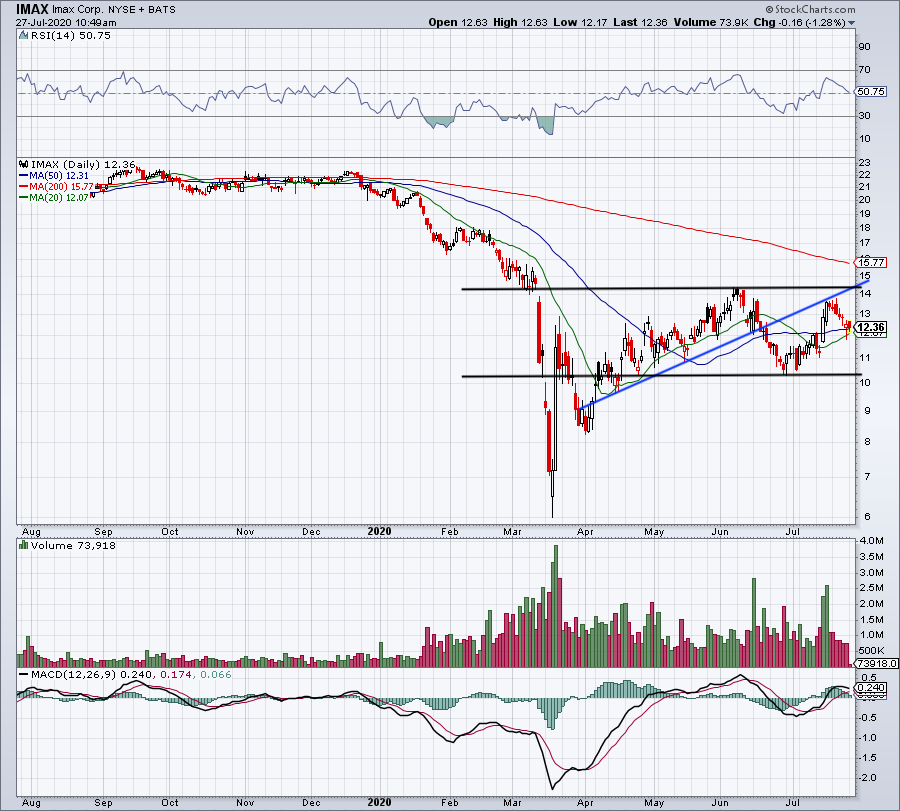Viewport: 900px width, 811px height.
Task: Open the StockCharts.com copyright link
Action: [x=810, y=9]
